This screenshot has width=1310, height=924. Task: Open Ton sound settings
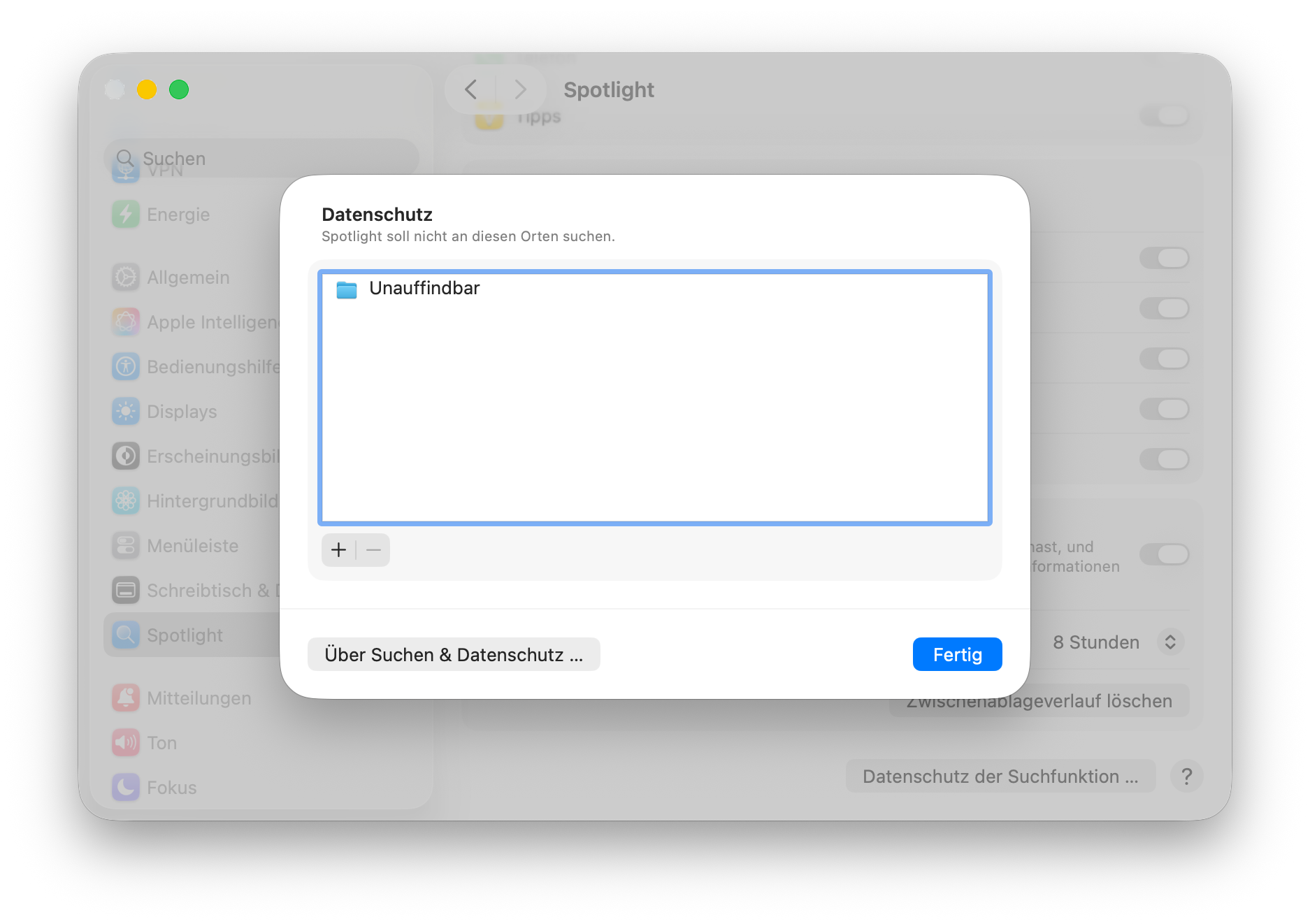pos(161,743)
